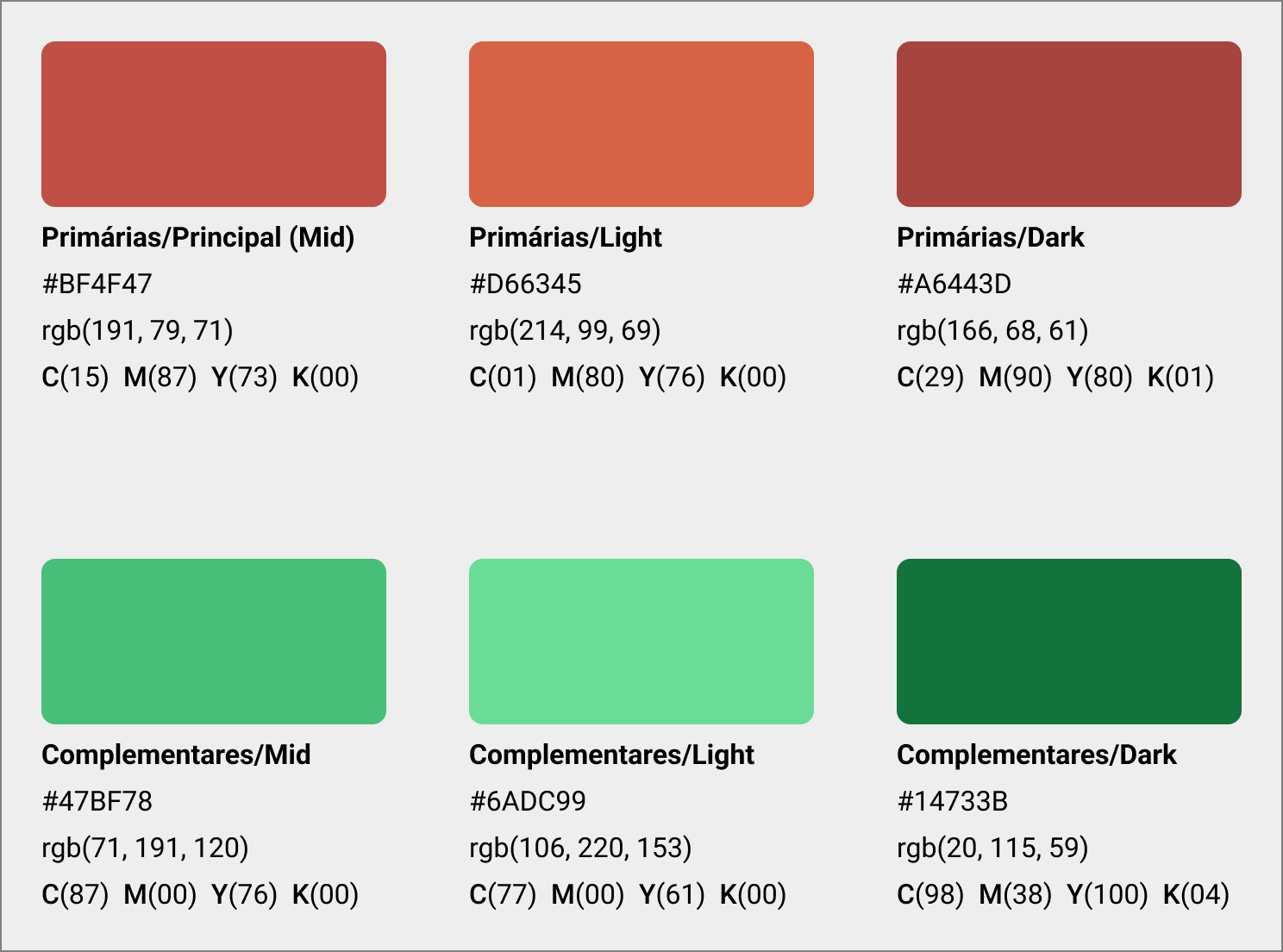Click the Complementares/Mid green swatch
The width and height of the screenshot is (1283, 952).
pos(214,642)
